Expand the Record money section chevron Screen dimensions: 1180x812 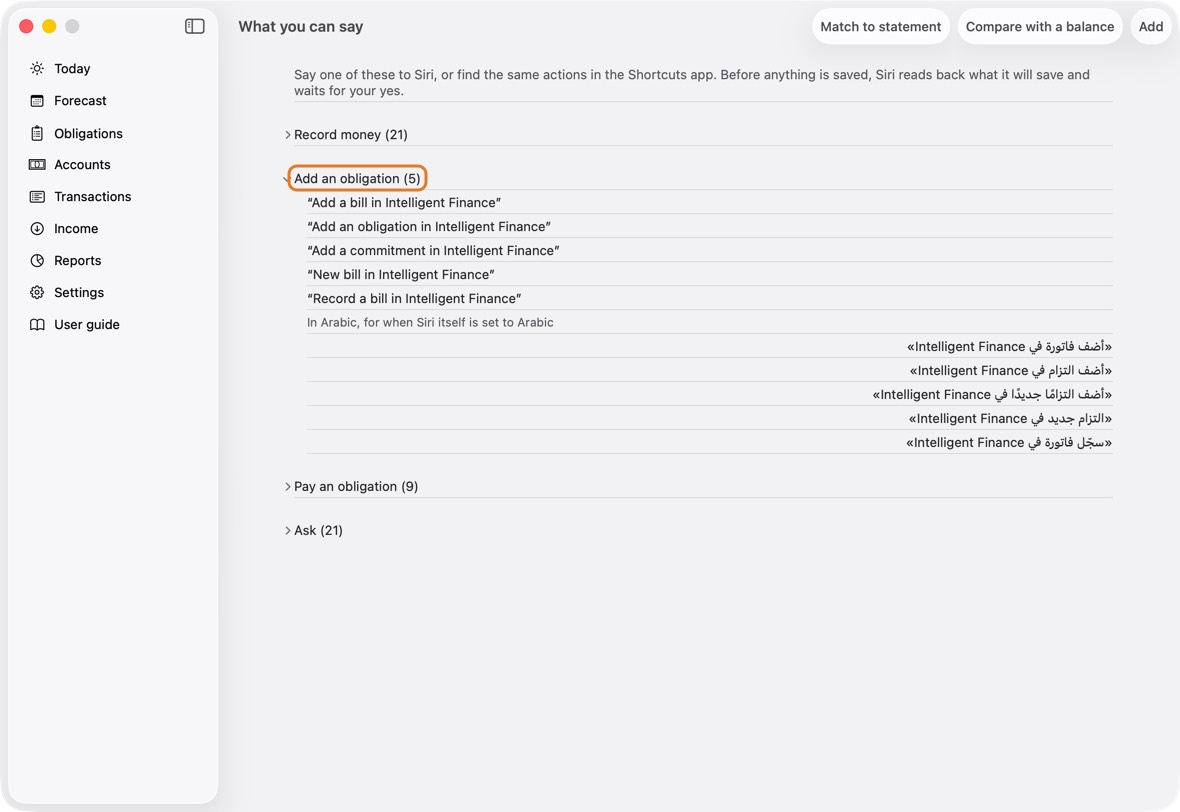coord(287,135)
